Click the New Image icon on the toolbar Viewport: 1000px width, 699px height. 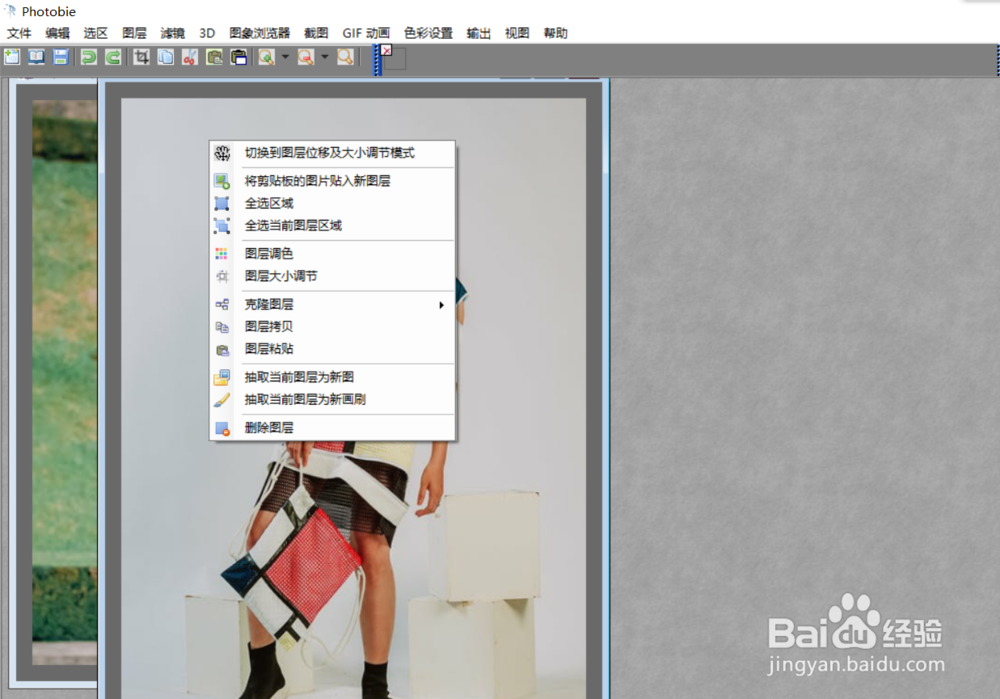click(x=10, y=57)
